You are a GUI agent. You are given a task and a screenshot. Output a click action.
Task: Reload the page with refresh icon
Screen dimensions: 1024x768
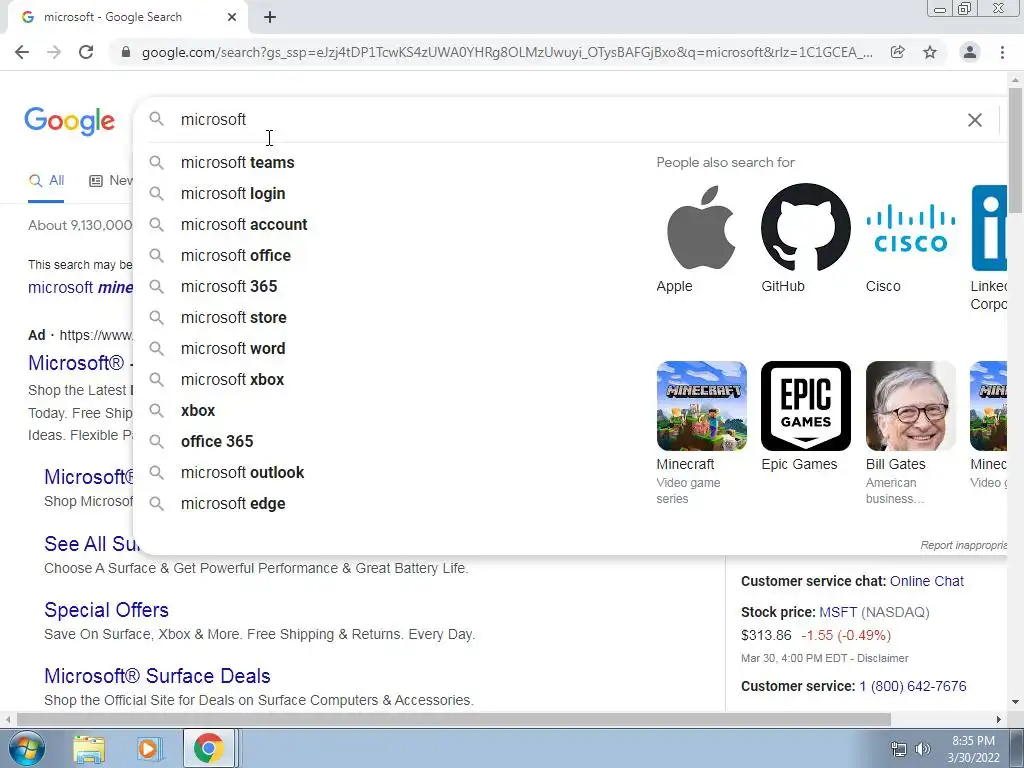[x=86, y=52]
